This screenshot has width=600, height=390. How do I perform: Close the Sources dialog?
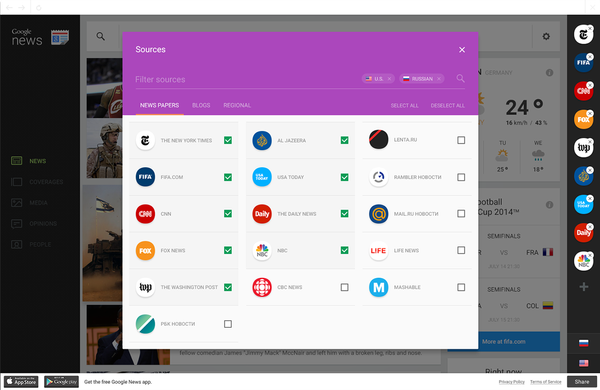click(462, 50)
